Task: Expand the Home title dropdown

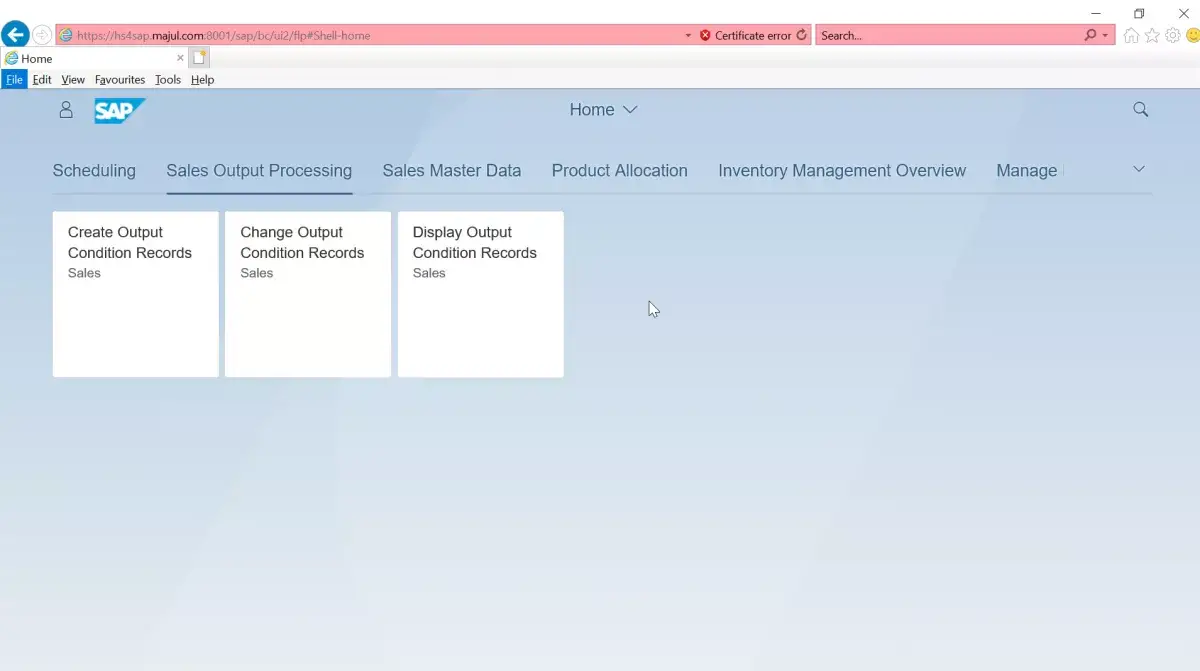Action: point(630,110)
